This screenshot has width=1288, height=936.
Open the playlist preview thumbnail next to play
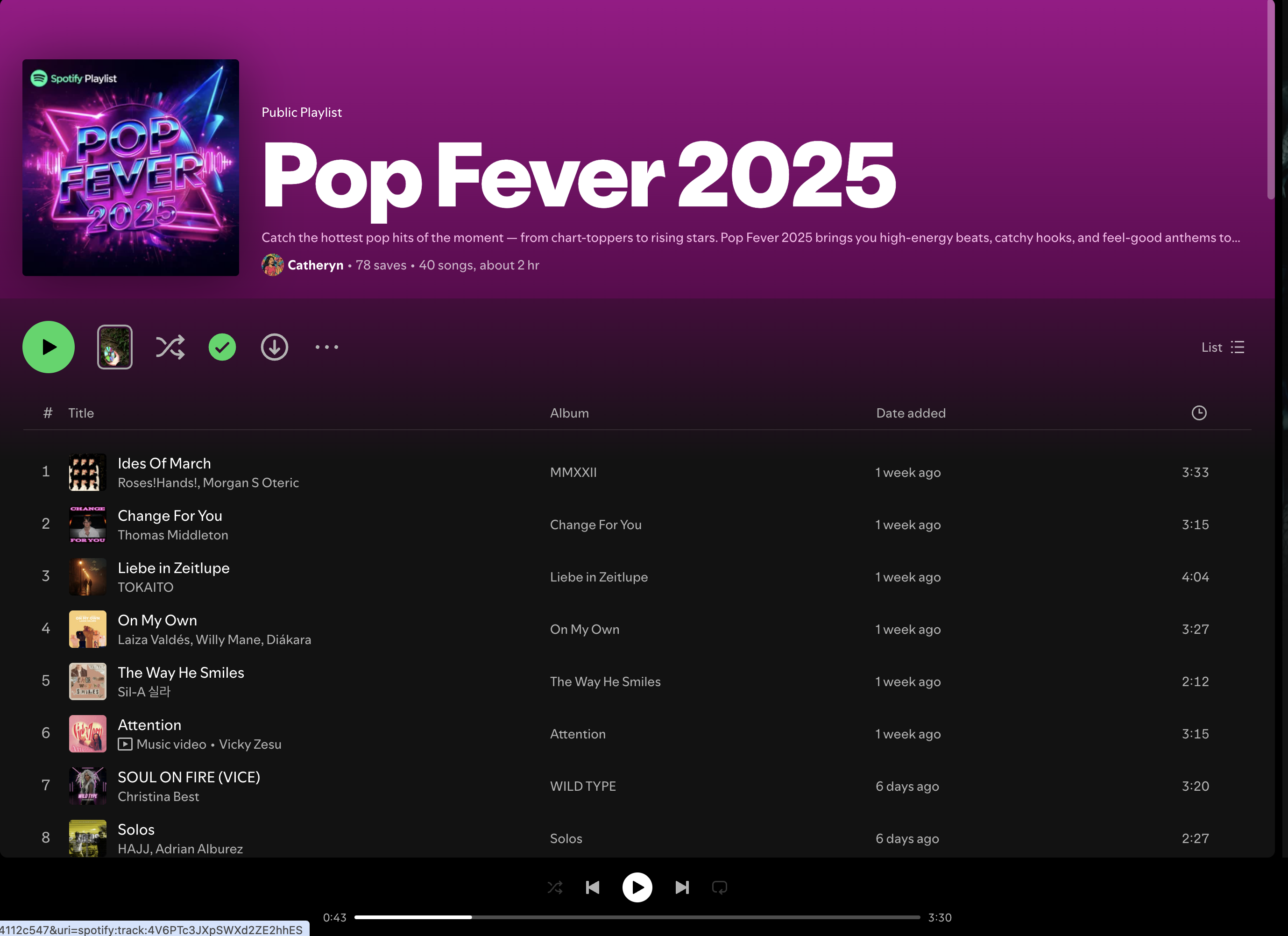tap(115, 347)
